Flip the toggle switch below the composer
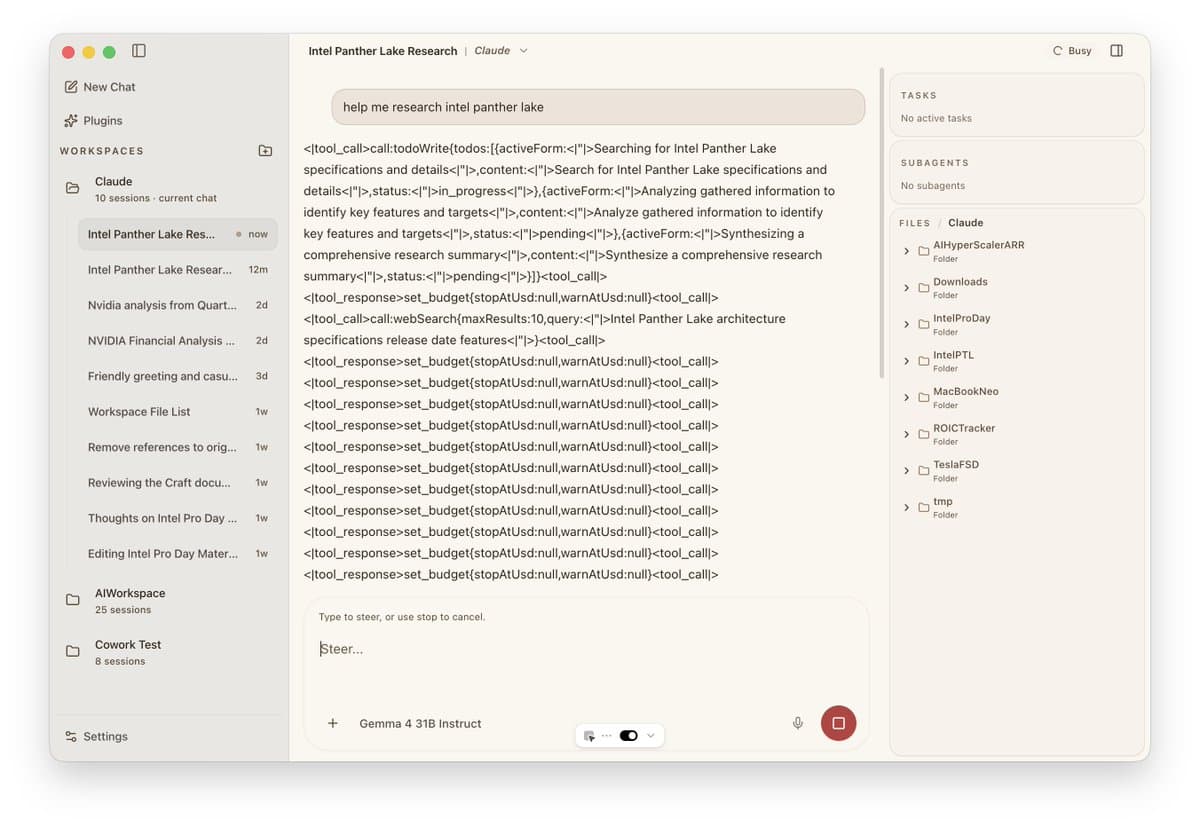The height and width of the screenshot is (827, 1200). pos(628,734)
